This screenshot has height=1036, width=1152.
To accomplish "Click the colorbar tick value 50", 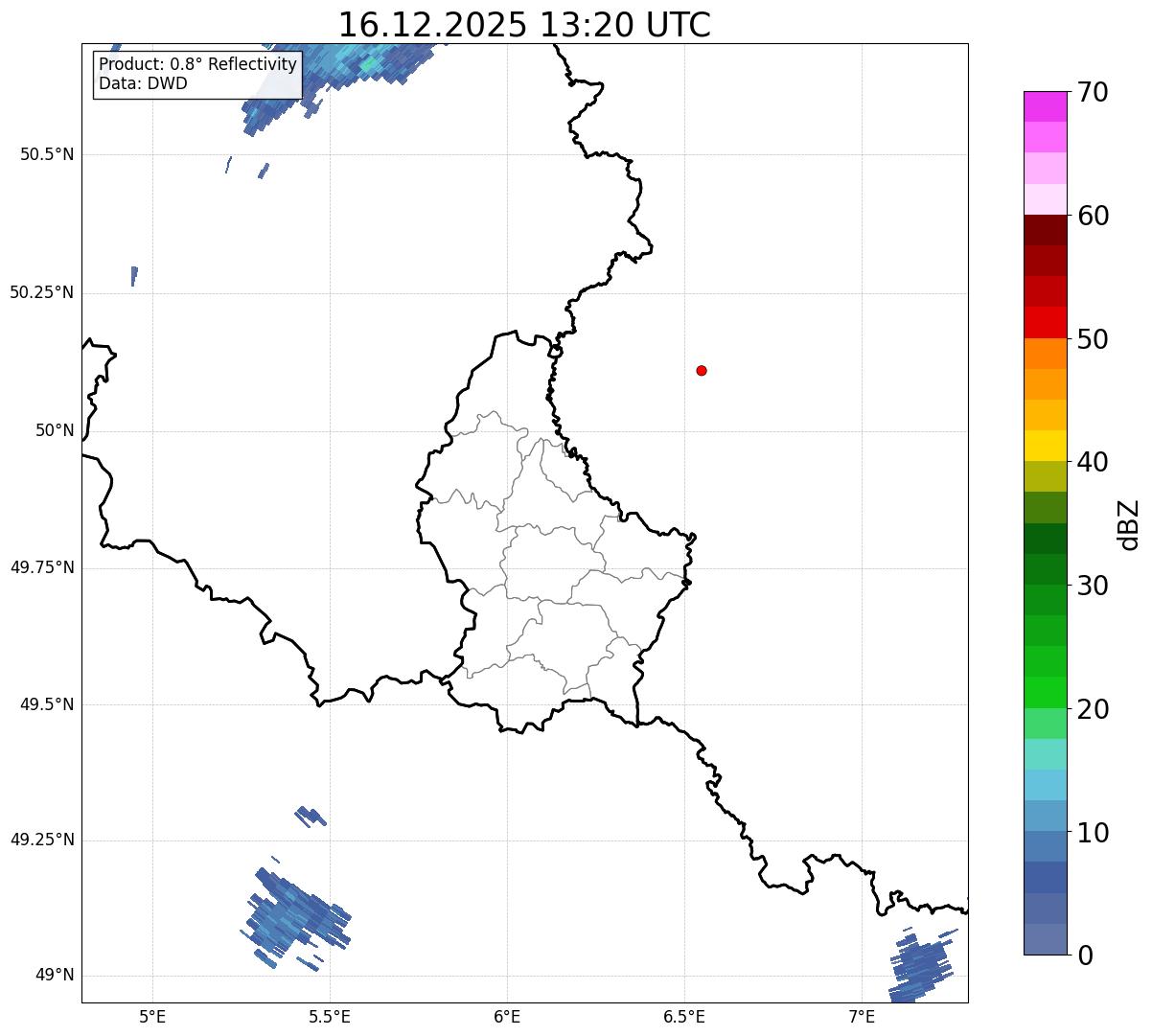I will (x=1093, y=339).
